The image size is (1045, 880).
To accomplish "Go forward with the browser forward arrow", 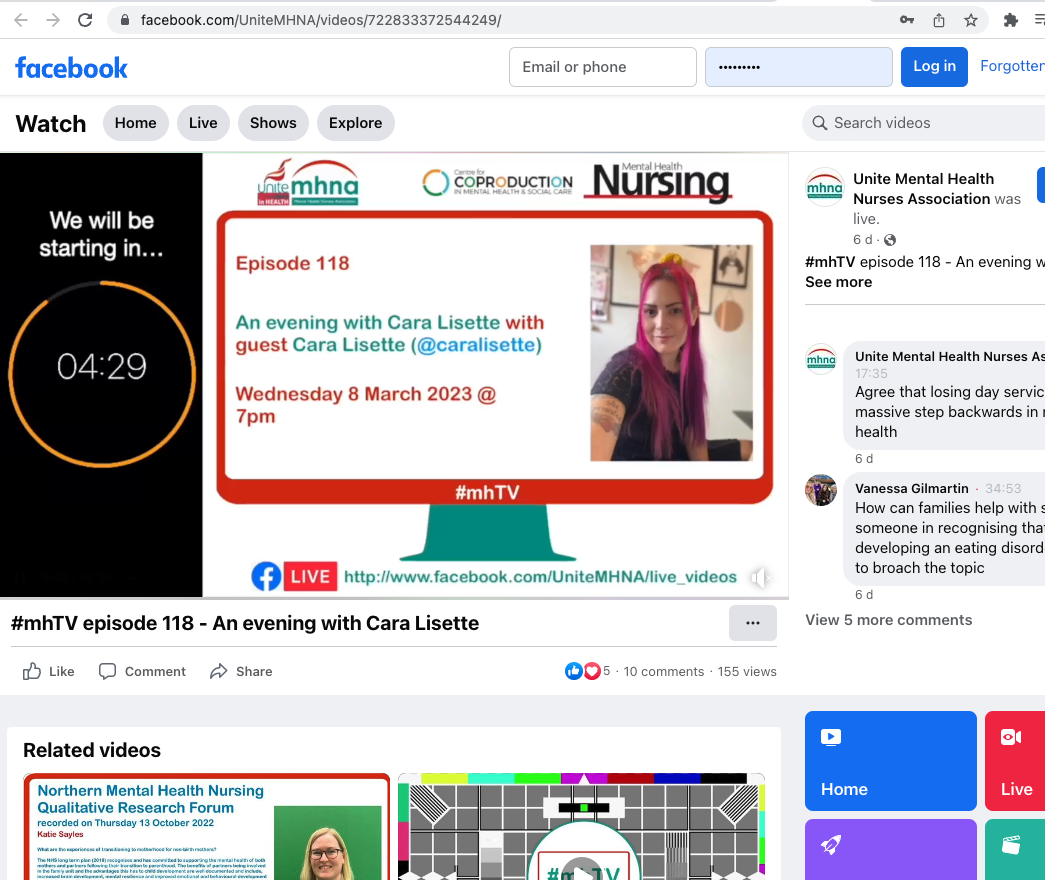I will click(53, 20).
